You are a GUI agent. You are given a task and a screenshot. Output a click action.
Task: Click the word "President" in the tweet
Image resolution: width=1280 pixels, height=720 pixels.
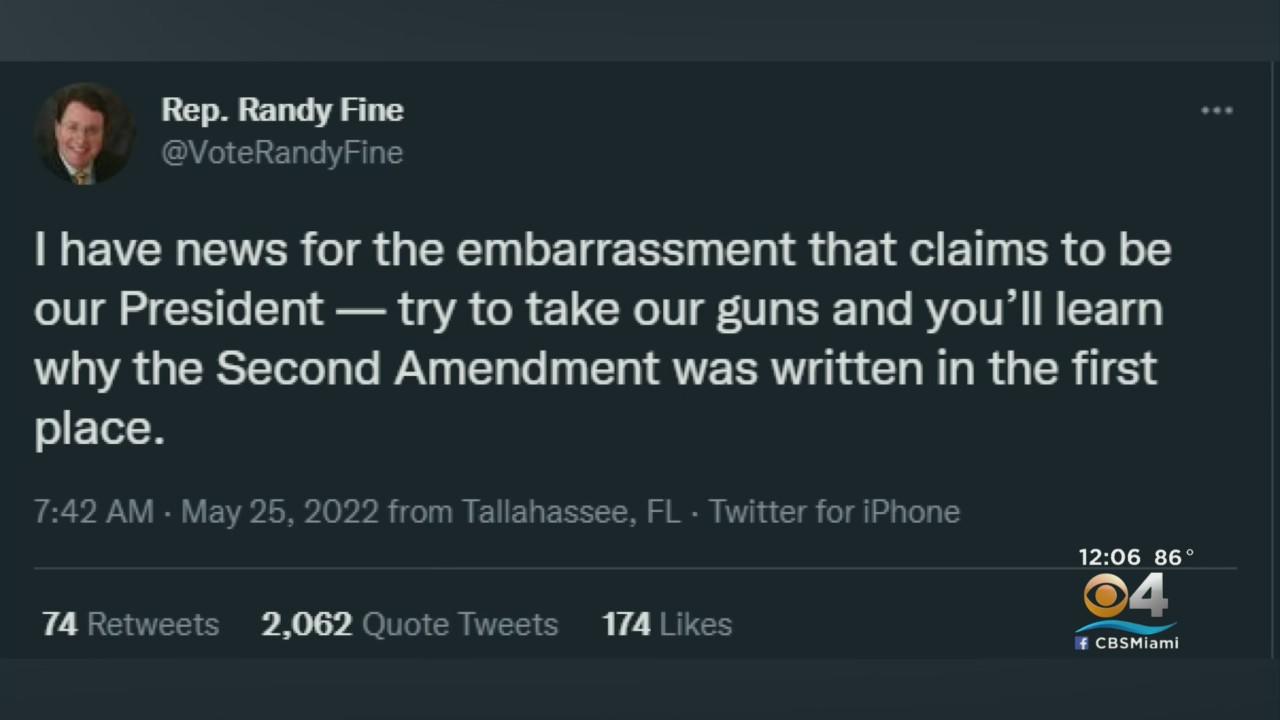221,310
